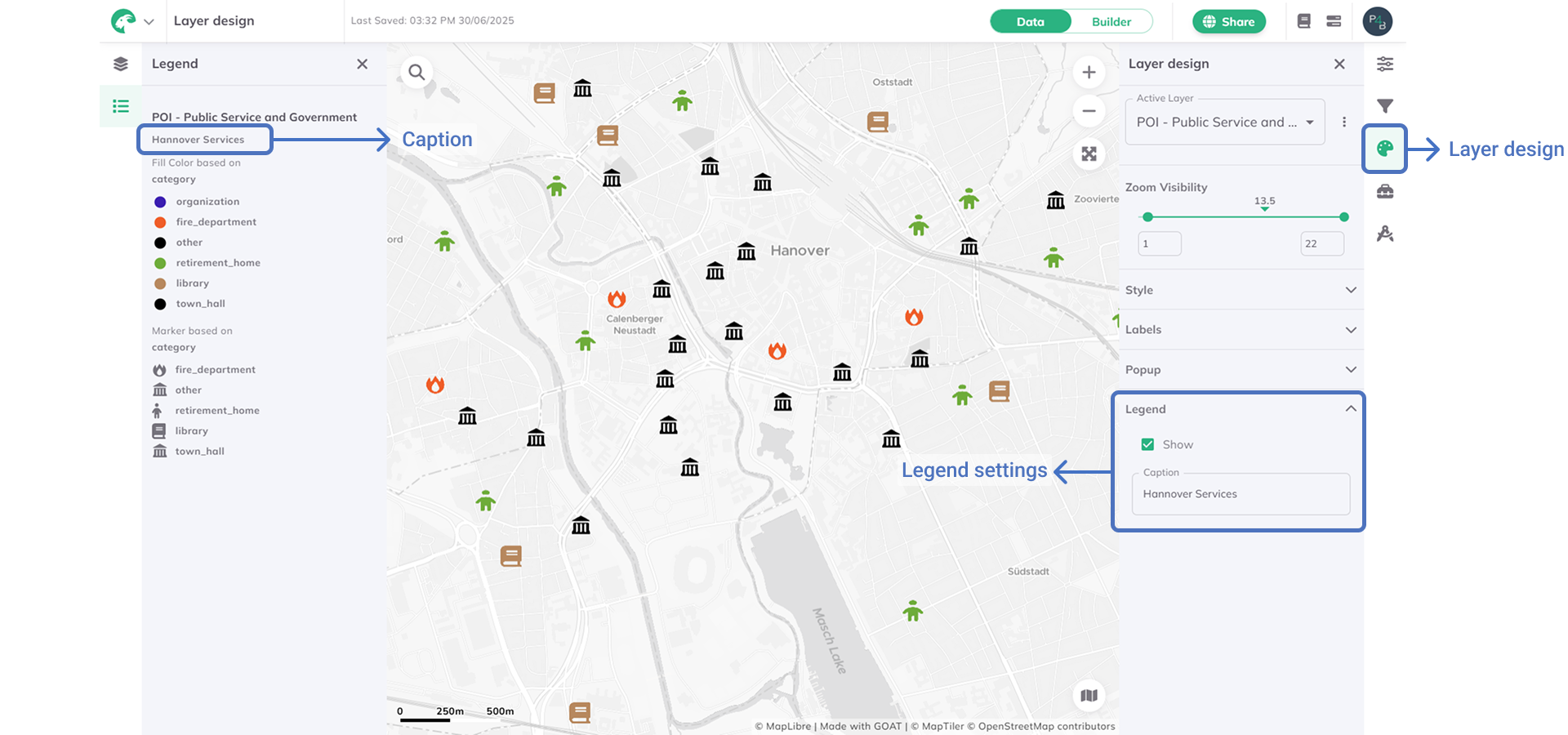The height and width of the screenshot is (735, 1568).
Task: Open the basemap selector icon
Action: pyautogui.click(x=1089, y=696)
